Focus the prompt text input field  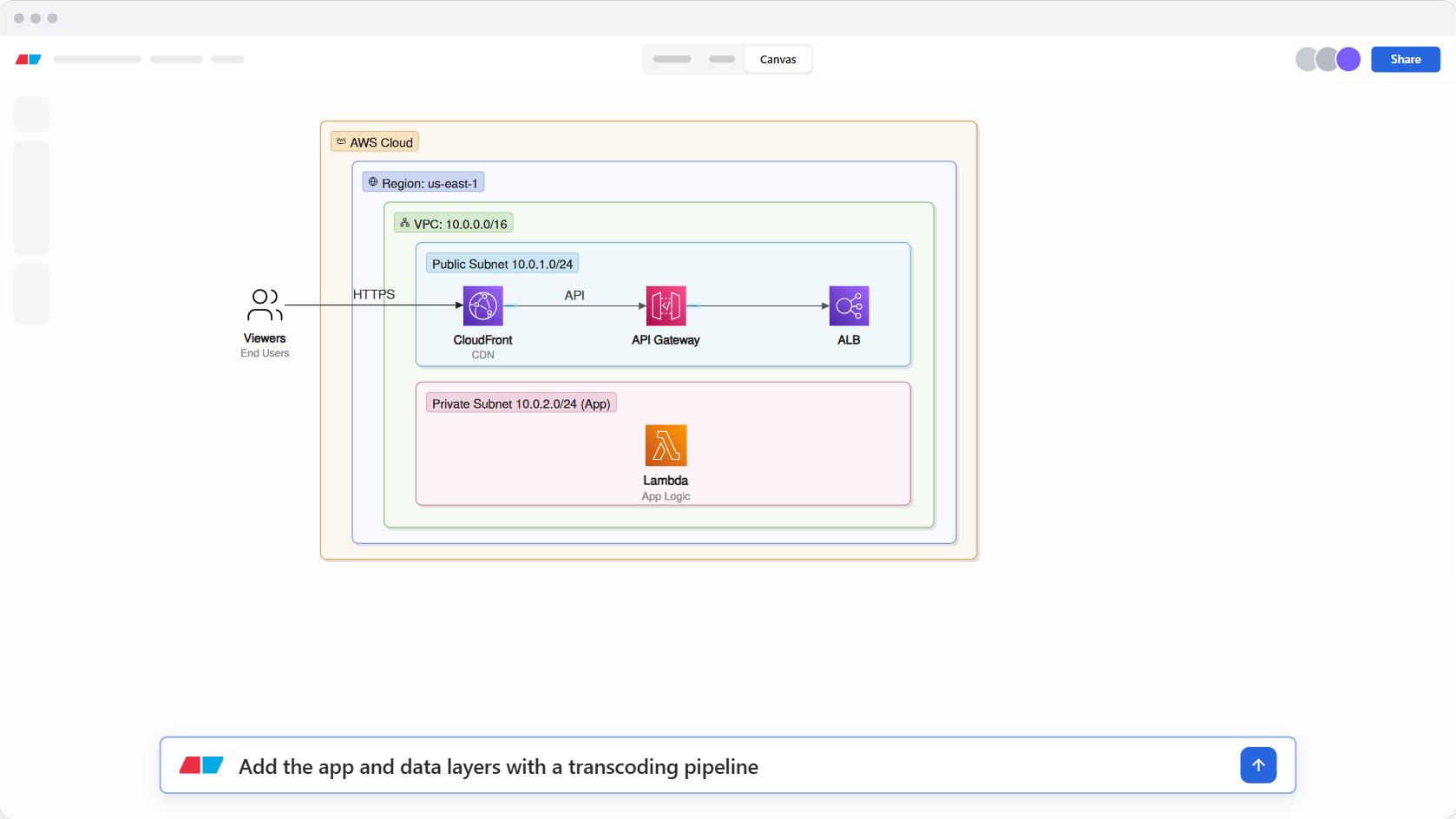[727, 765]
